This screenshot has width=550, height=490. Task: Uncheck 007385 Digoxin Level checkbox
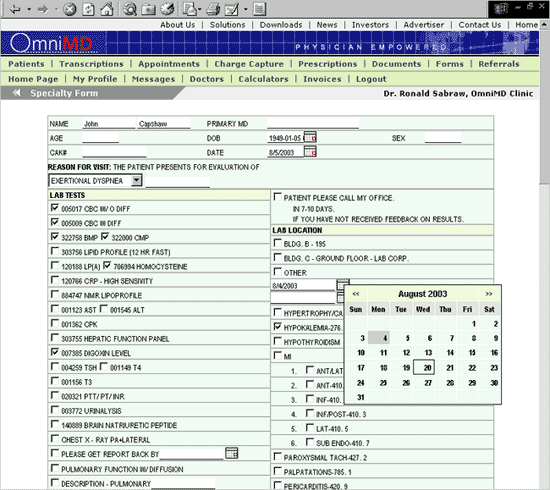[x=55, y=351]
